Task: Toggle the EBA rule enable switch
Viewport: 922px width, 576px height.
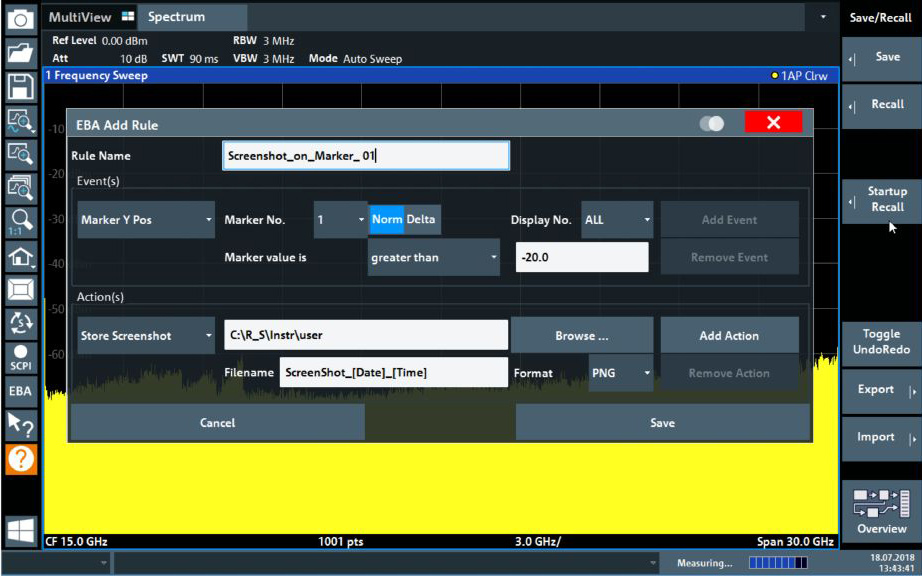Action: pos(711,123)
